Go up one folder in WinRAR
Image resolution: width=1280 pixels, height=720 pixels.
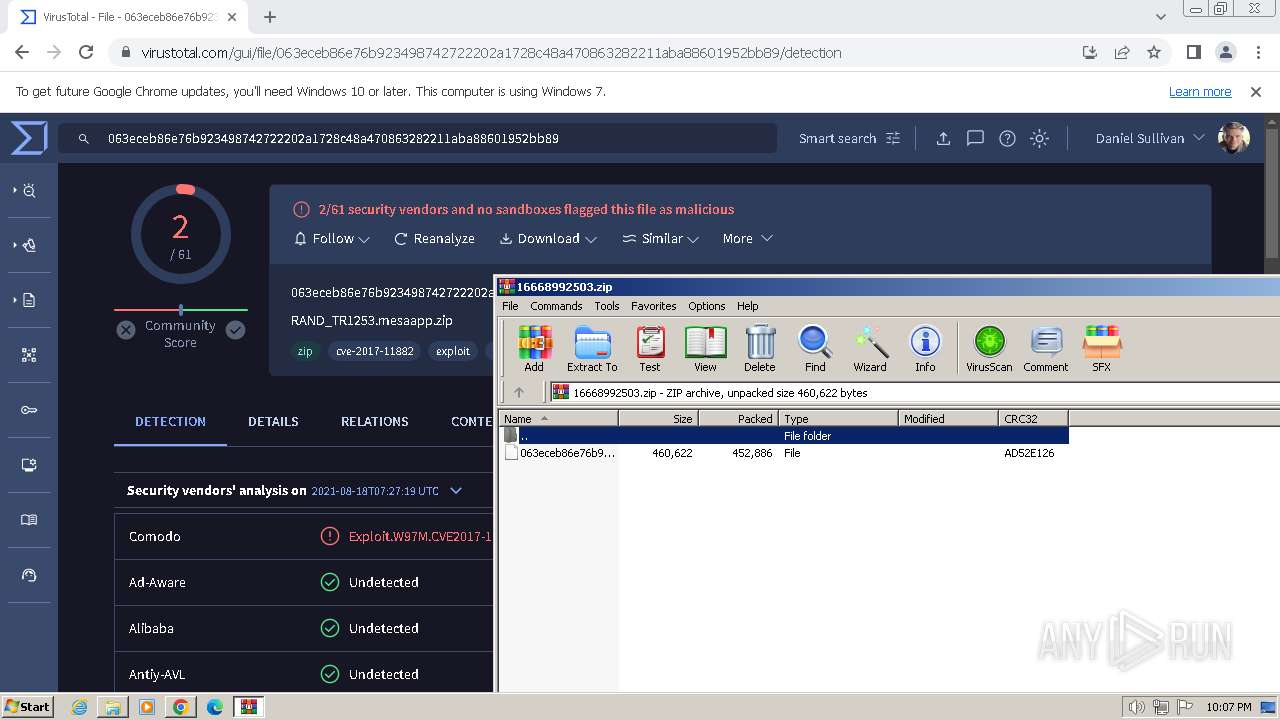click(518, 392)
